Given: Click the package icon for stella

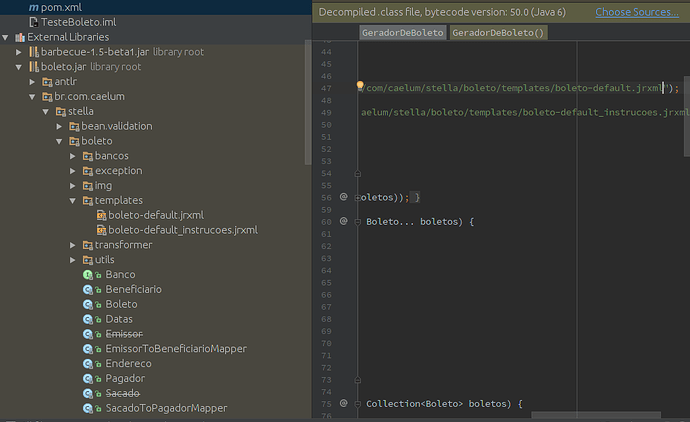Looking at the screenshot, I should click(x=61, y=112).
